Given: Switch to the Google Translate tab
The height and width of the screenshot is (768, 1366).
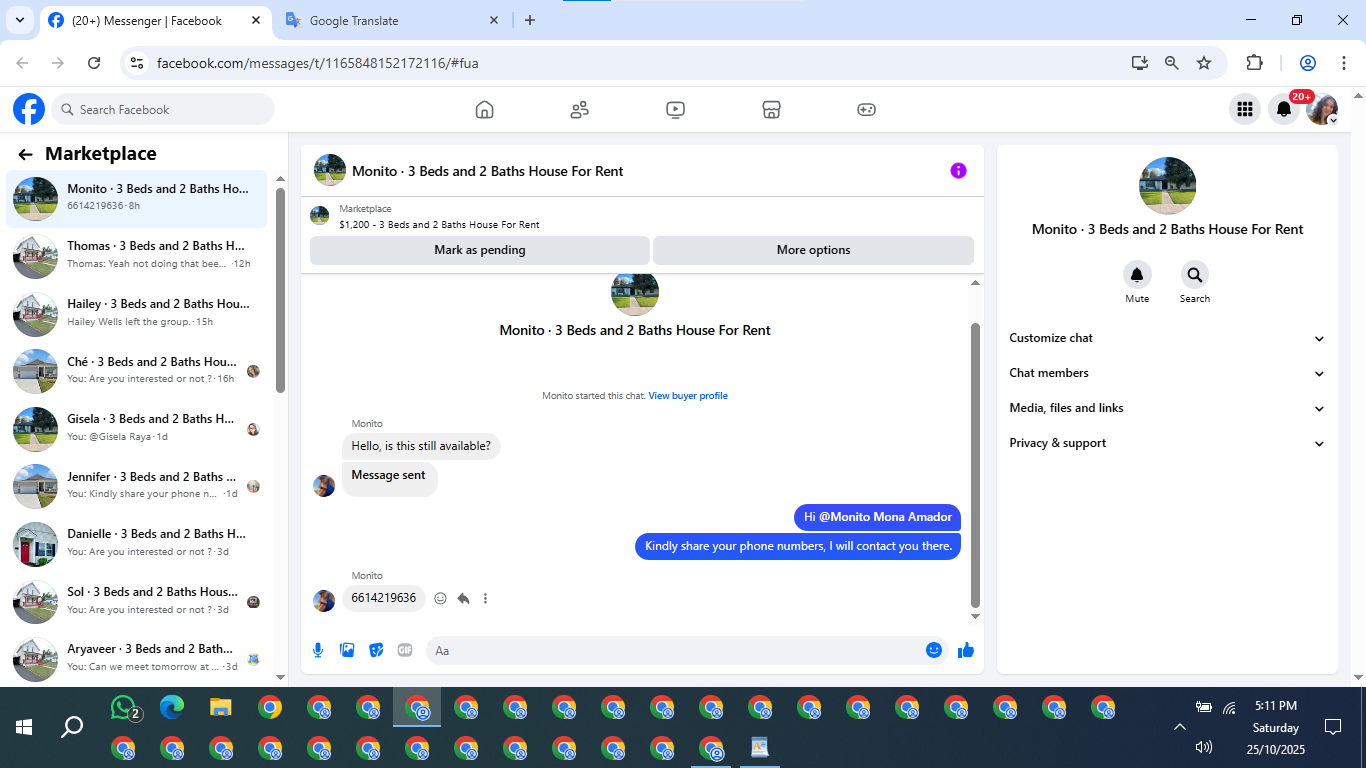Looking at the screenshot, I should click(x=392, y=20).
